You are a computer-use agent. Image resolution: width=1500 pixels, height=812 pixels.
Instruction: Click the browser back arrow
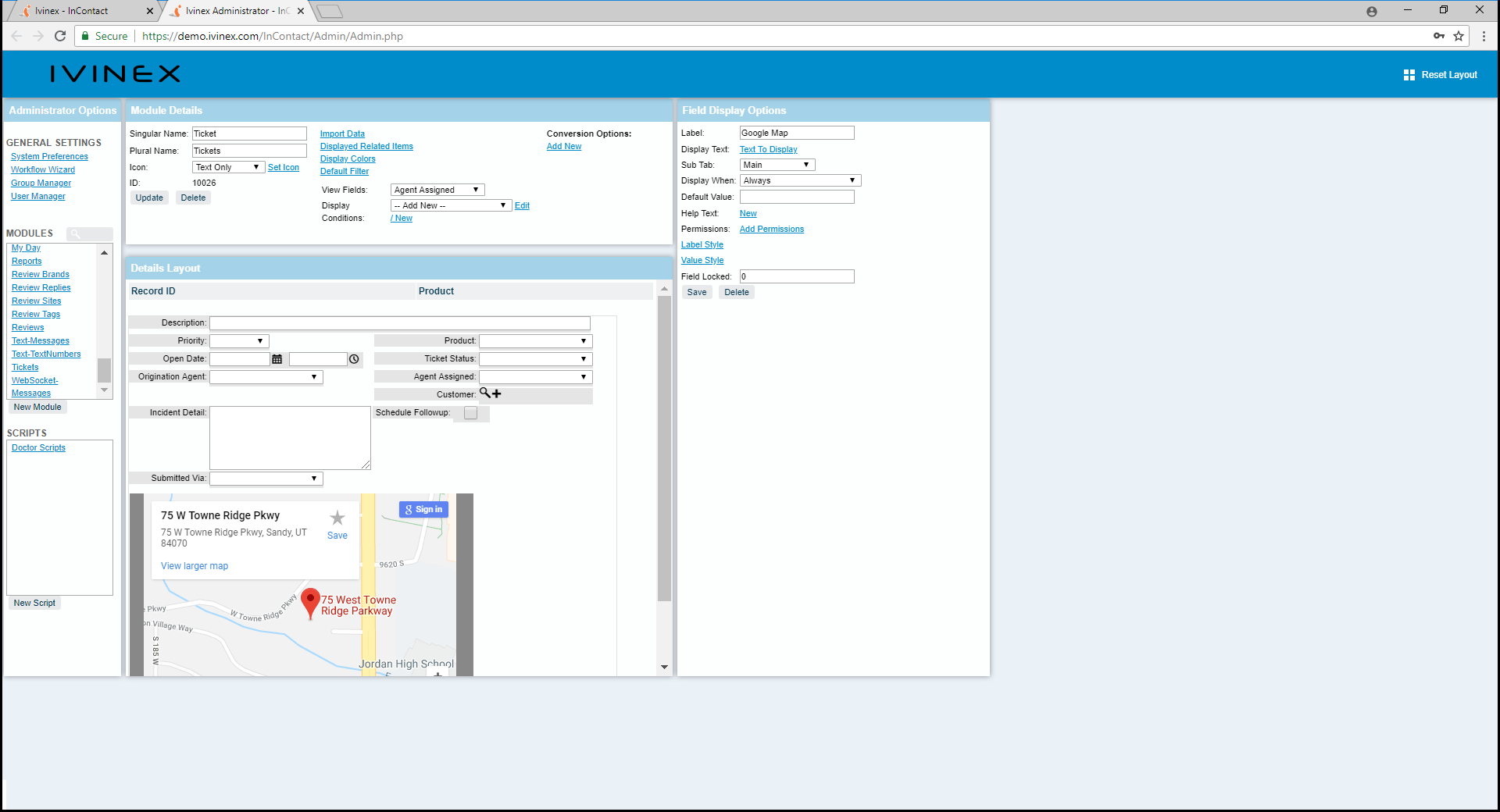pyautogui.click(x=16, y=36)
